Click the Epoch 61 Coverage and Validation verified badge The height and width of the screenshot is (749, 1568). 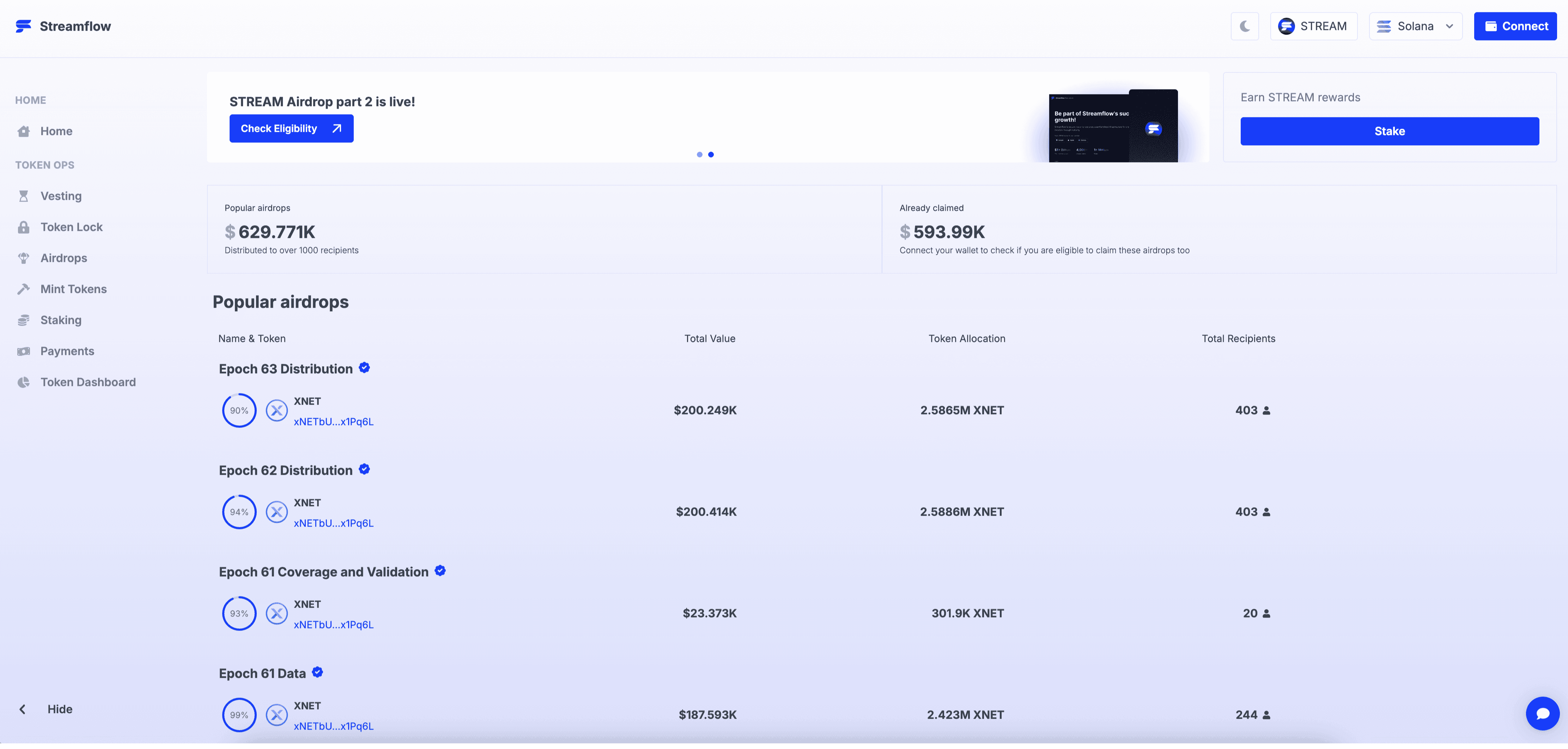[x=441, y=571]
